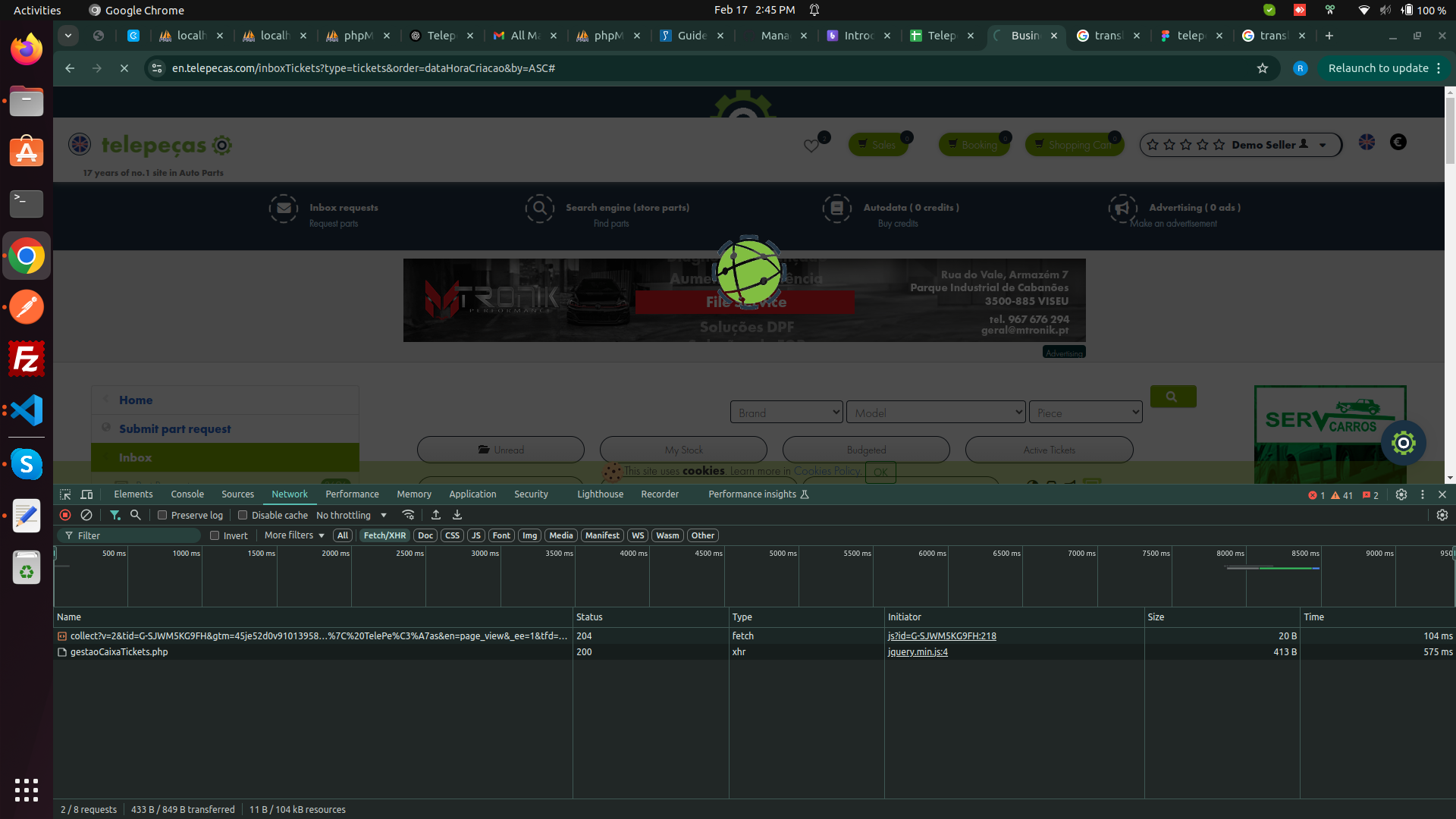Open the Brand select dropdown
Screen dimensions: 1456x819
(786, 413)
